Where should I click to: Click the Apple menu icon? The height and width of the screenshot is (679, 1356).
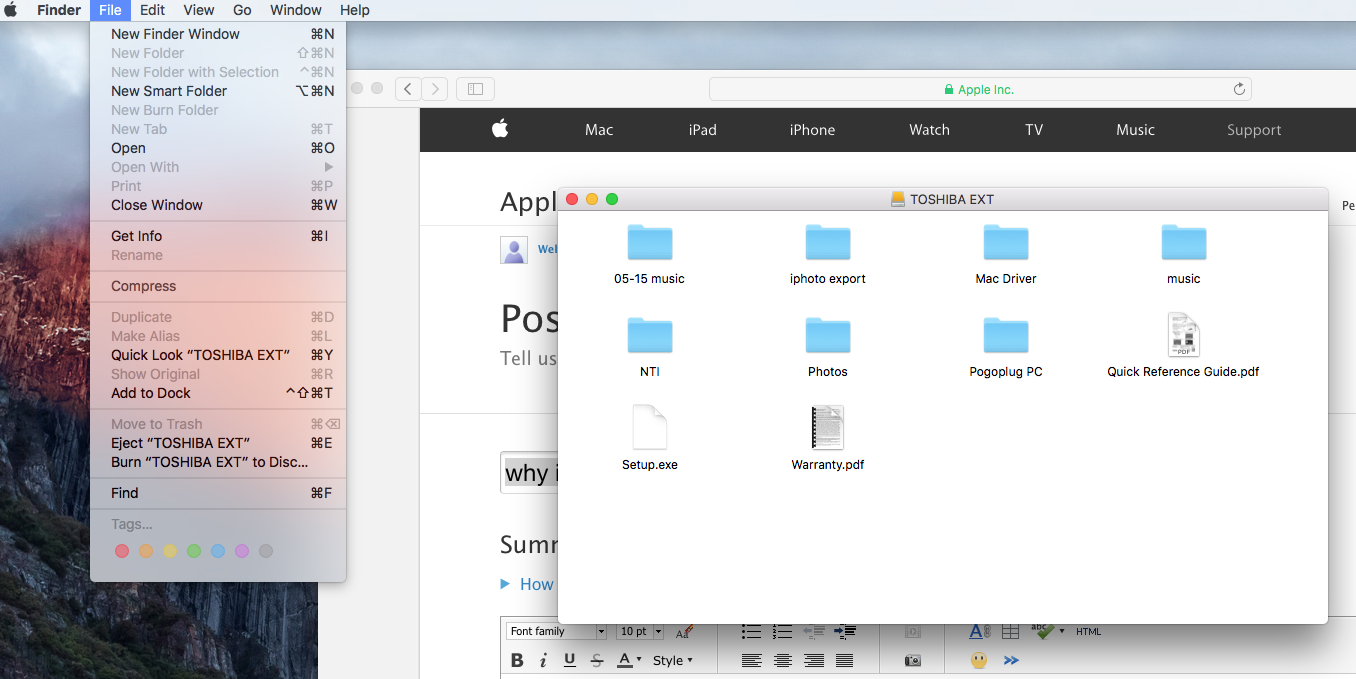tap(11, 10)
